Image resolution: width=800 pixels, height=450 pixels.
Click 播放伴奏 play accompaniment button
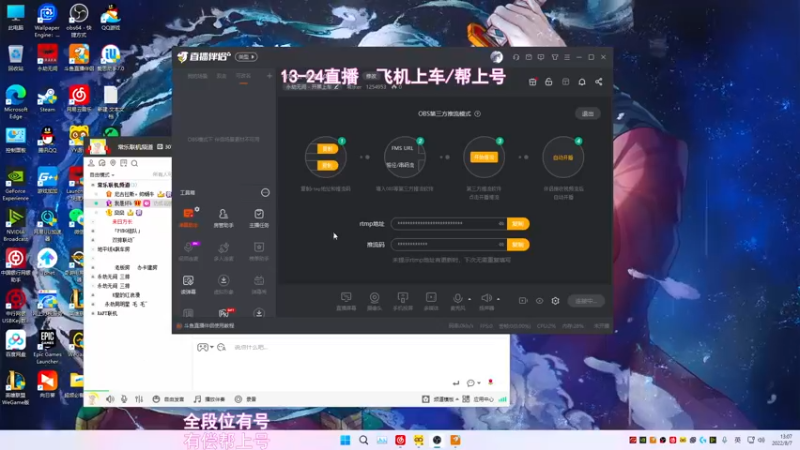[x=209, y=399]
